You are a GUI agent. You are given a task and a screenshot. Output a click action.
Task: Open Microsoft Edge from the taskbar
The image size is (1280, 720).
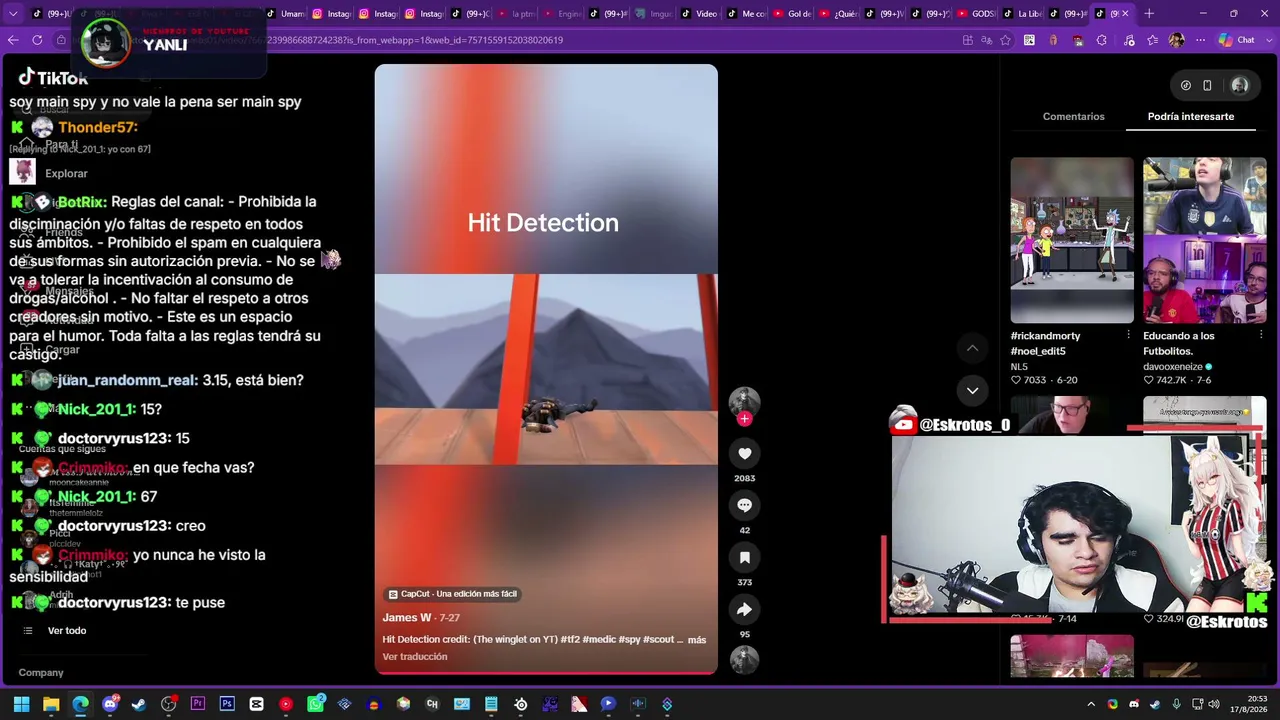(x=80, y=704)
